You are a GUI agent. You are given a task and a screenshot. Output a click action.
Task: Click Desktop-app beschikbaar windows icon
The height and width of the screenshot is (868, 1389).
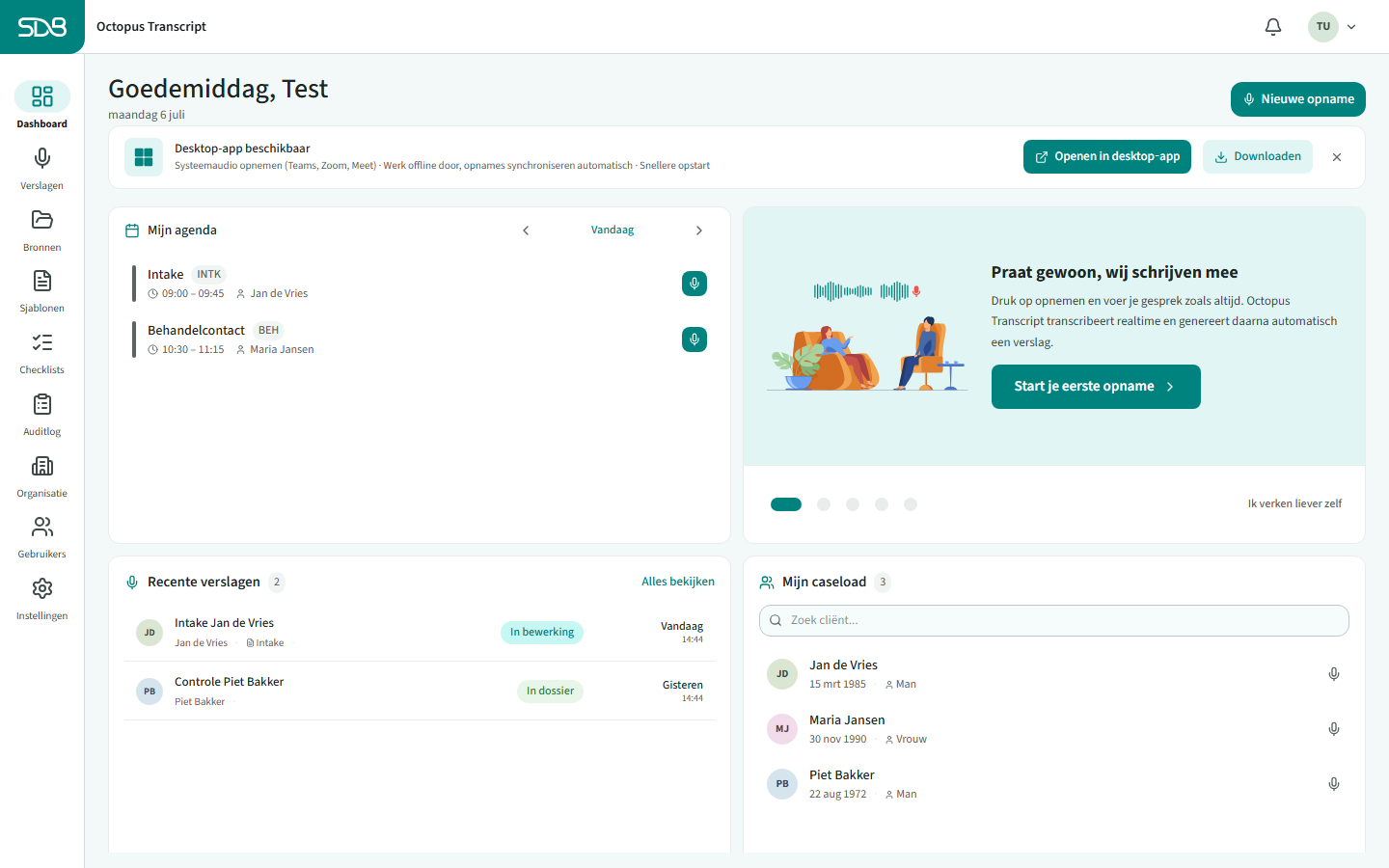click(144, 157)
